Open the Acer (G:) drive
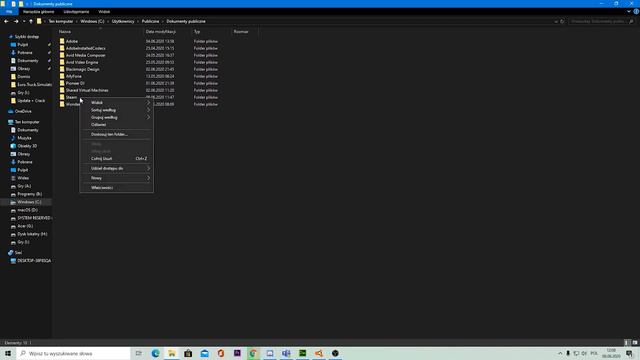640x360 pixels. (25, 226)
